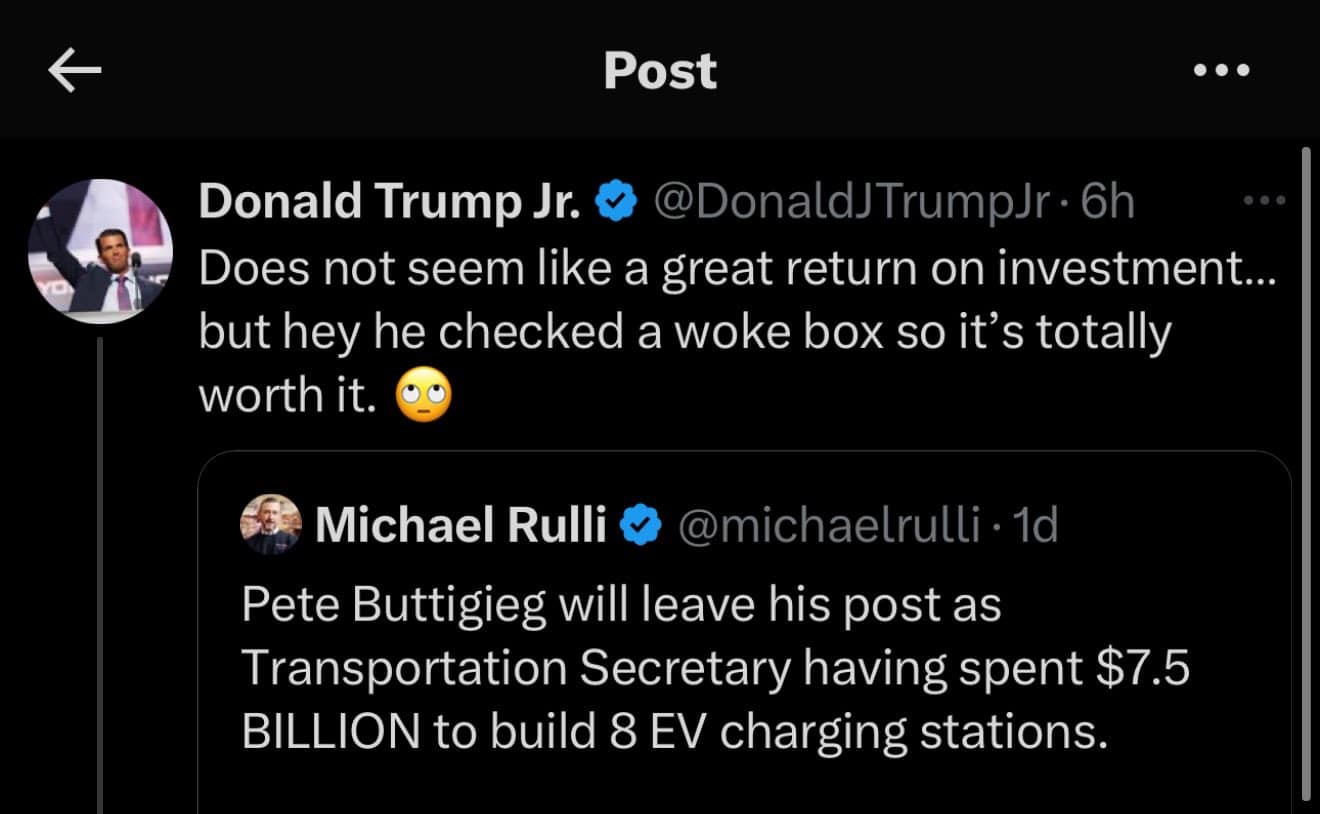Open the header three-dot options menu
Screen dimensions: 1320x814
click(x=1222, y=71)
